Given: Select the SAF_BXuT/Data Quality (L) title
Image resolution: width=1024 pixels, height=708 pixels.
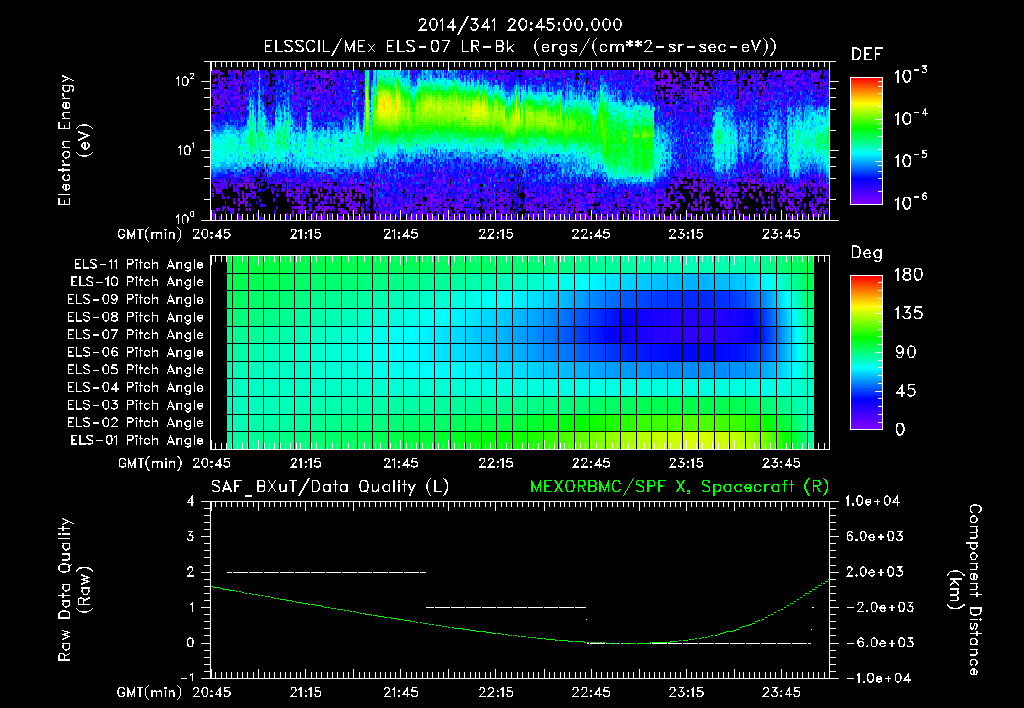Looking at the screenshot, I should point(330,487).
